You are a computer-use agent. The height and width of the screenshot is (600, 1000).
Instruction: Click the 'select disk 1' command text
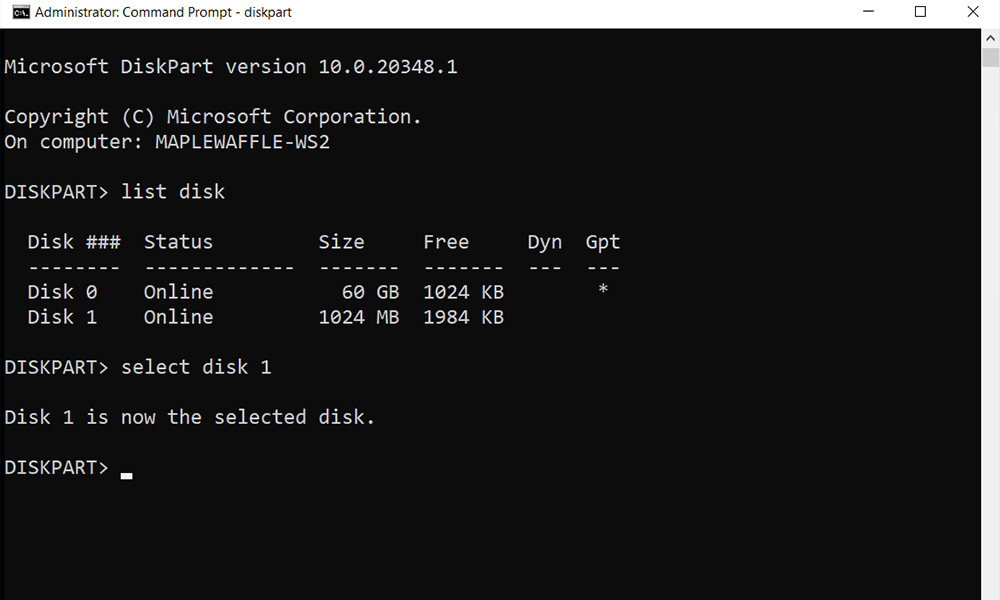(196, 367)
